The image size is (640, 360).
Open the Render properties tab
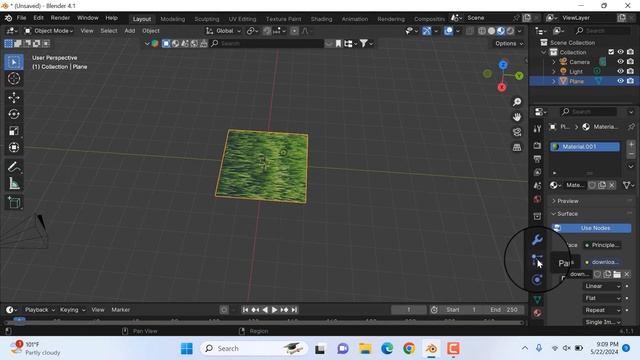(537, 145)
